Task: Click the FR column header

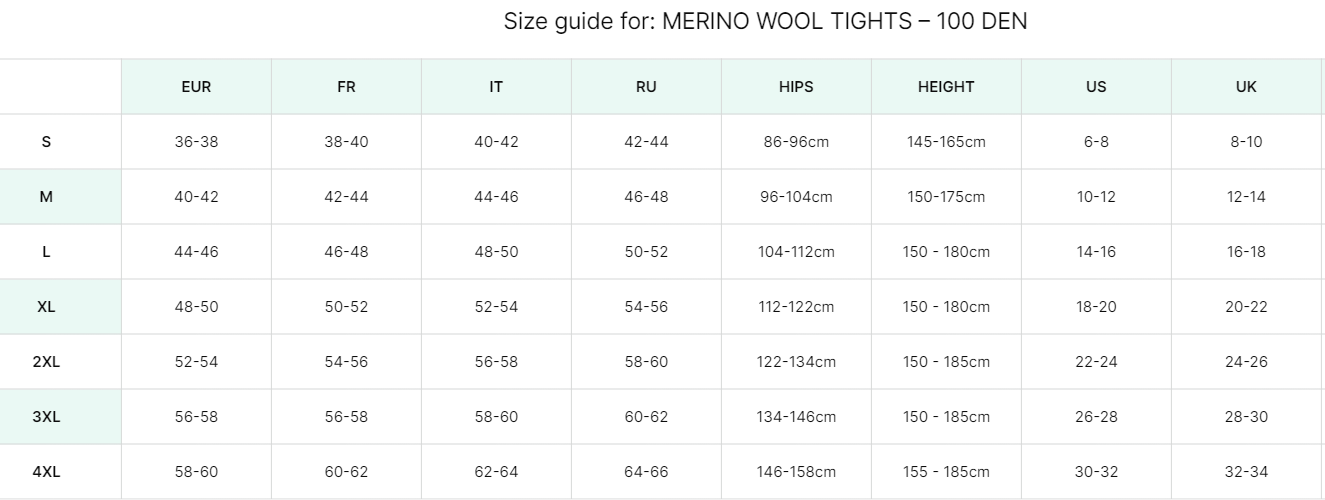Action: pos(346,87)
